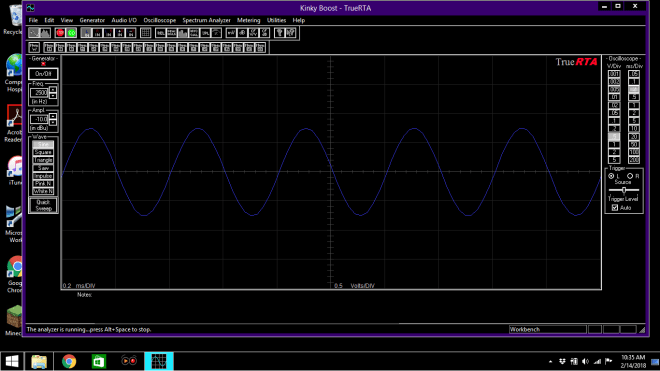Open the Audio I/O menu
The height and width of the screenshot is (371, 660).
click(124, 20)
